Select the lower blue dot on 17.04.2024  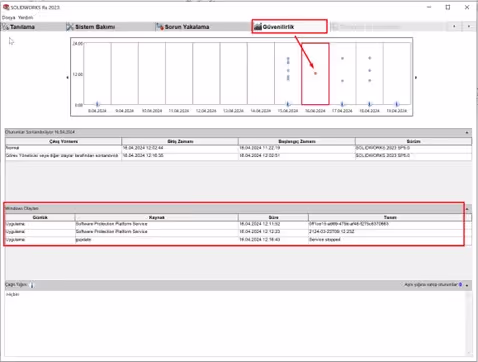coord(342,81)
